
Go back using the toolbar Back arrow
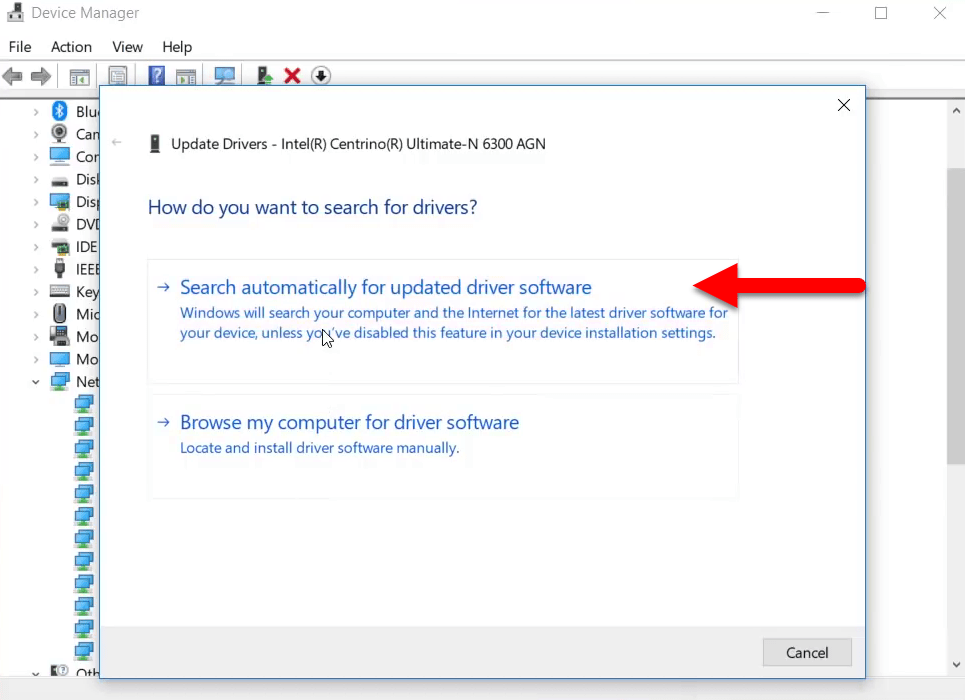(x=13, y=76)
